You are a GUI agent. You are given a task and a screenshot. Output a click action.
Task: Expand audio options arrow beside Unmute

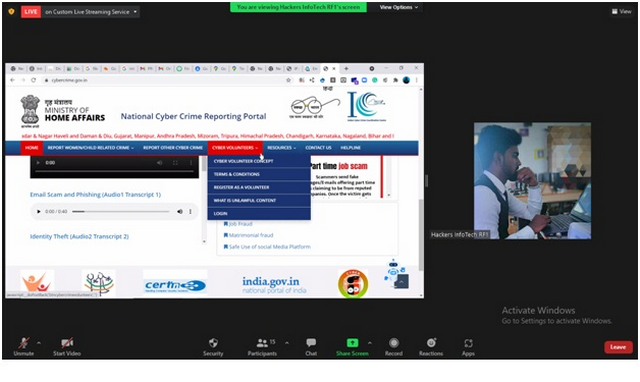39,343
